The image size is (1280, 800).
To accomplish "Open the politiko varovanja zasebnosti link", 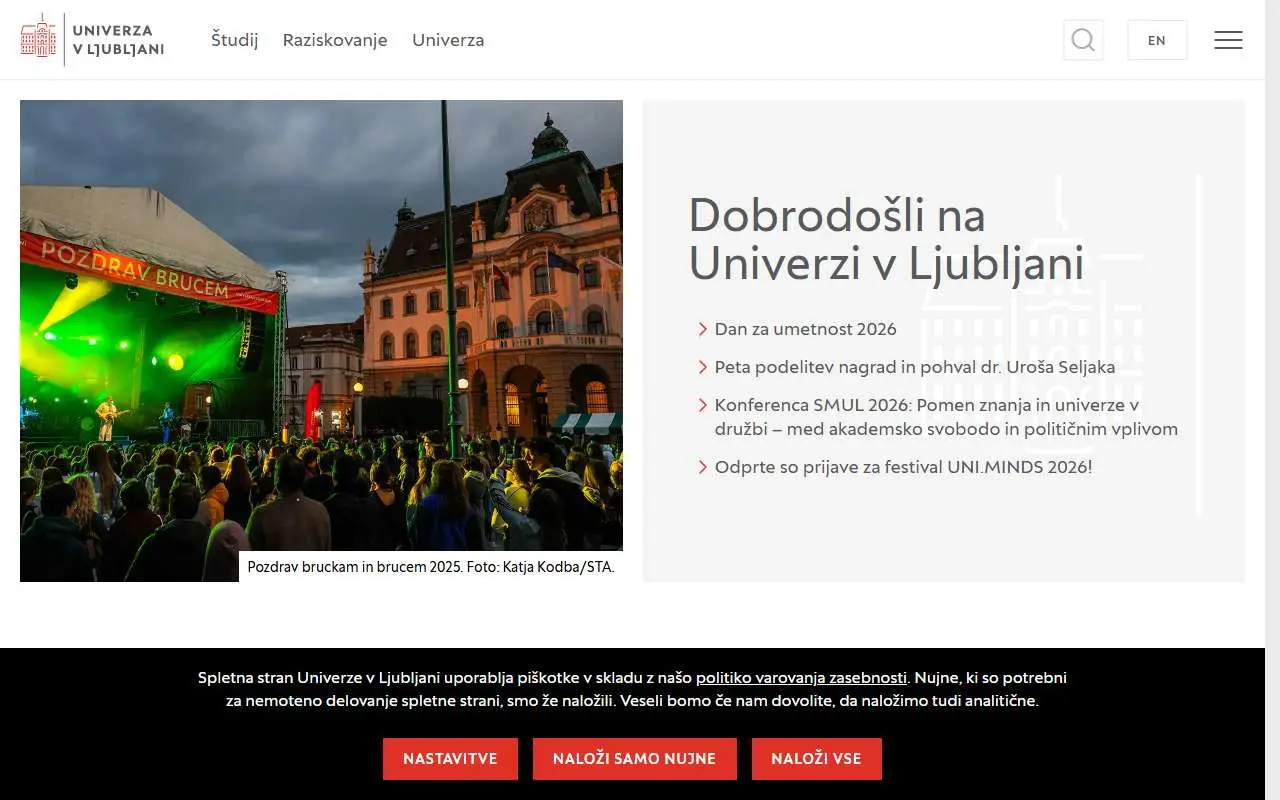I will (801, 677).
